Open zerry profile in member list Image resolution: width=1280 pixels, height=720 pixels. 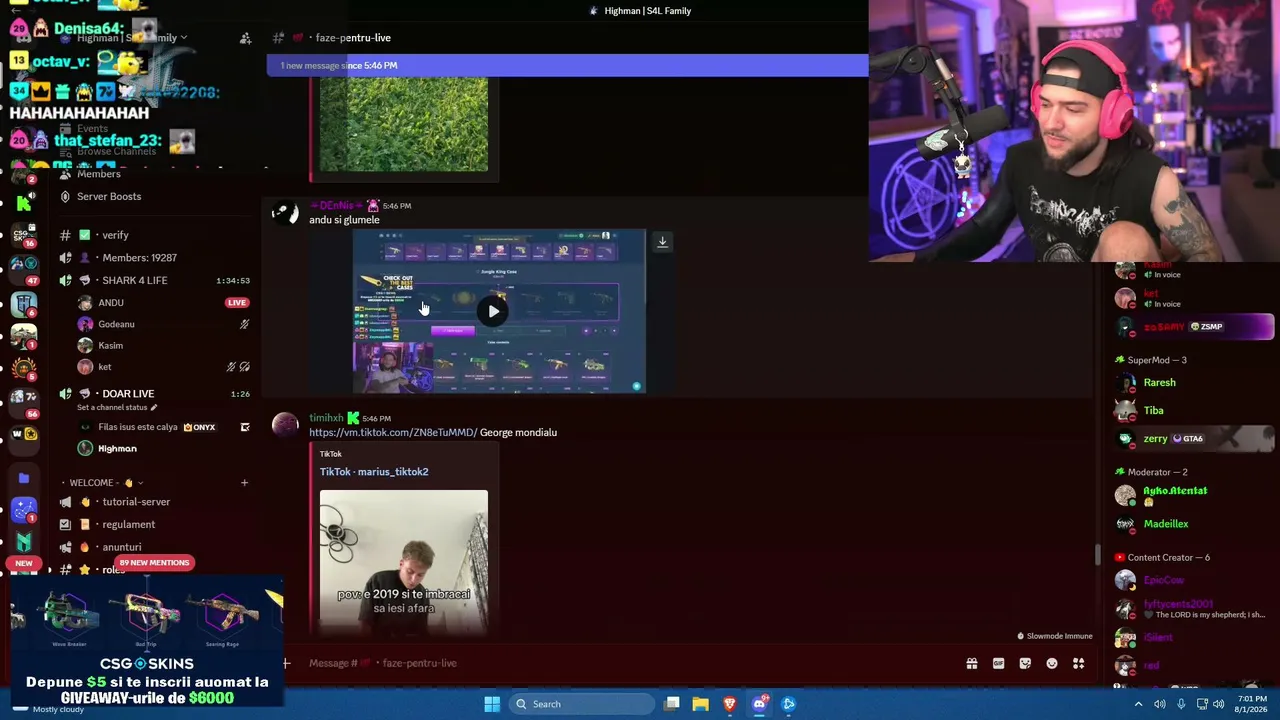click(1194, 438)
